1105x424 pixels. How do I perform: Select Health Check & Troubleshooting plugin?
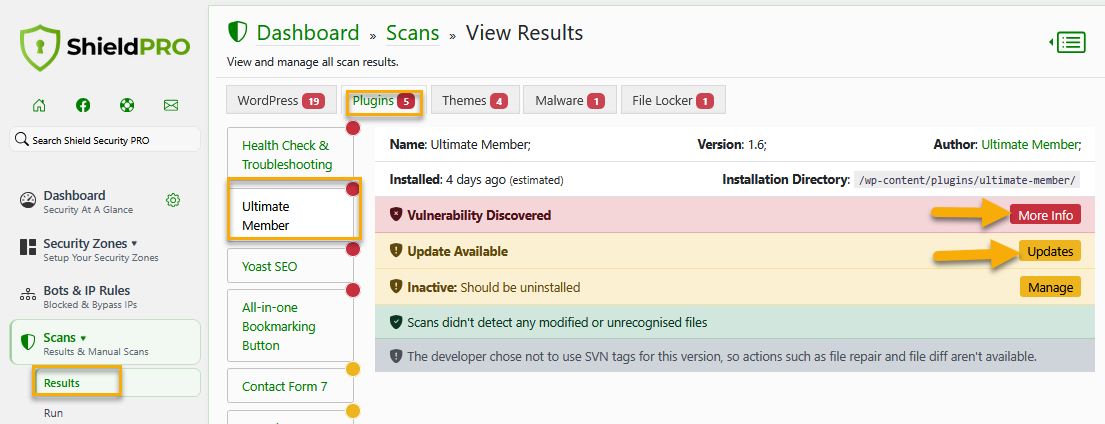click(x=290, y=155)
